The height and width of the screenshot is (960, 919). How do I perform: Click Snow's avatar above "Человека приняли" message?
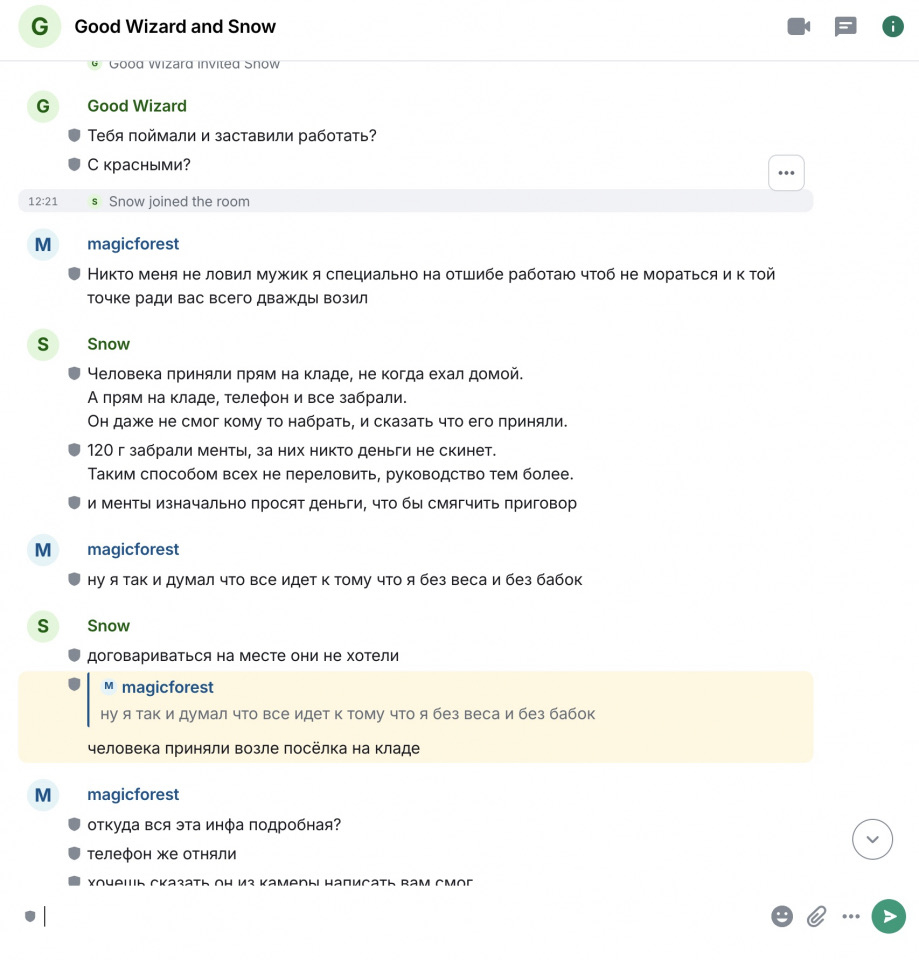43,344
